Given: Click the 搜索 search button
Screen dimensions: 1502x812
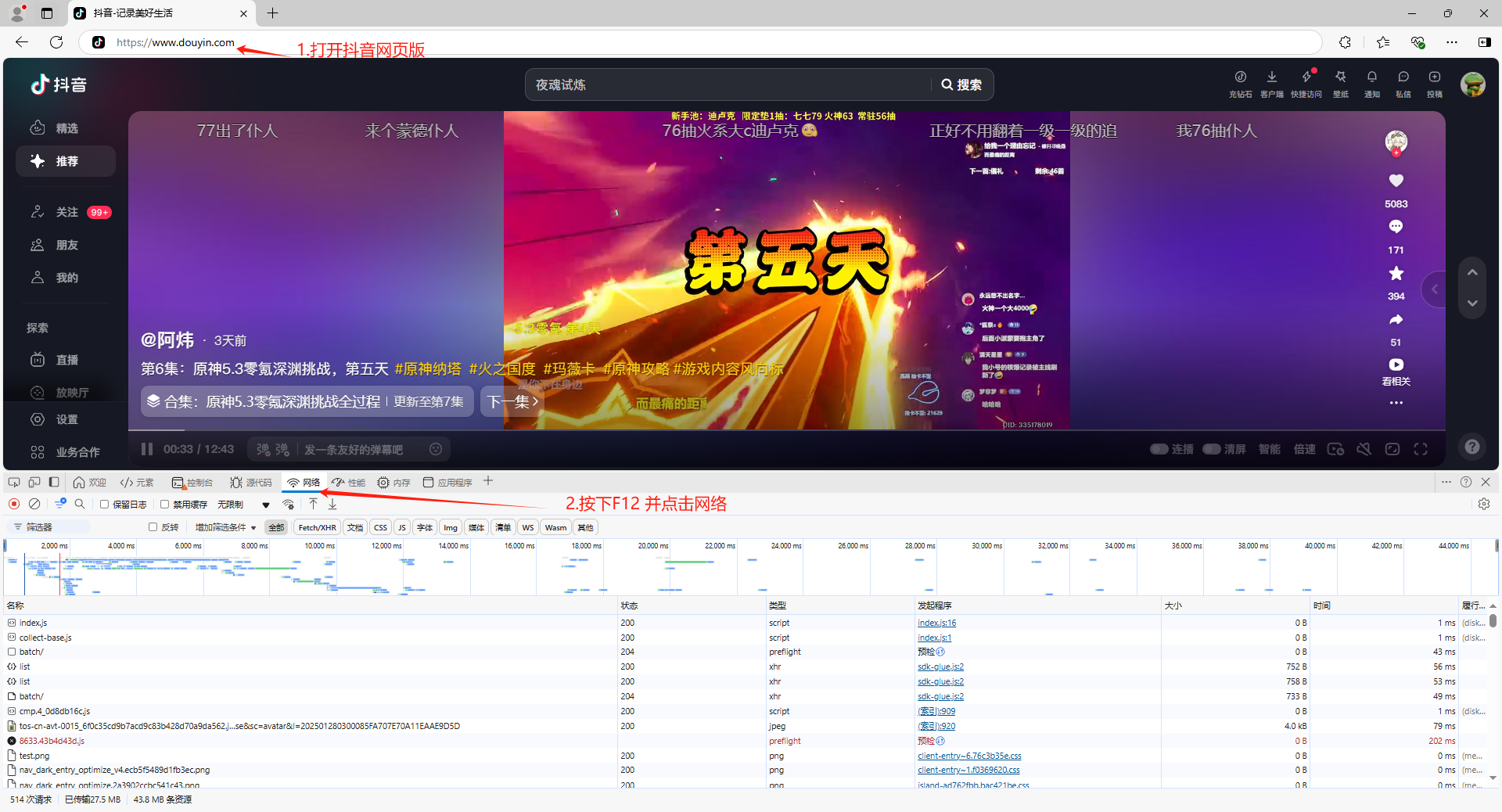Looking at the screenshot, I should tap(961, 84).
